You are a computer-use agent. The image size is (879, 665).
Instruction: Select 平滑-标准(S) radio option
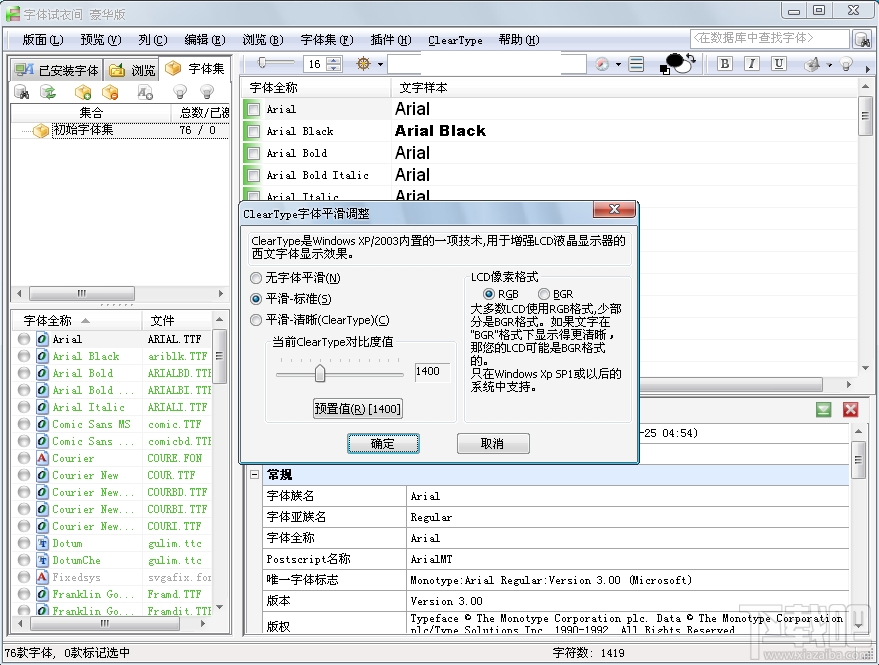(256, 299)
